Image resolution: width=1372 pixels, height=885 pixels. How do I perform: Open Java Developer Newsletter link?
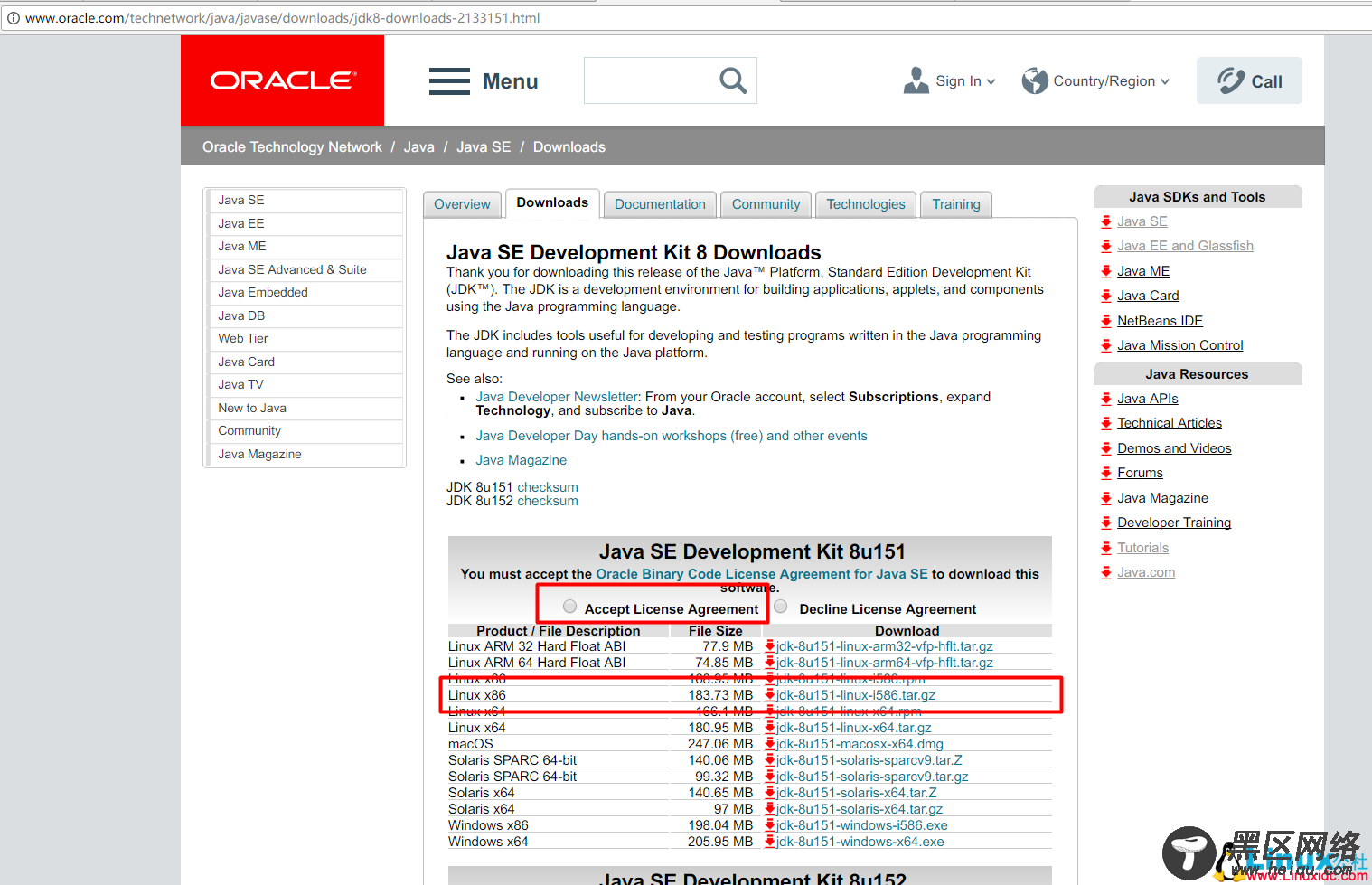click(557, 397)
